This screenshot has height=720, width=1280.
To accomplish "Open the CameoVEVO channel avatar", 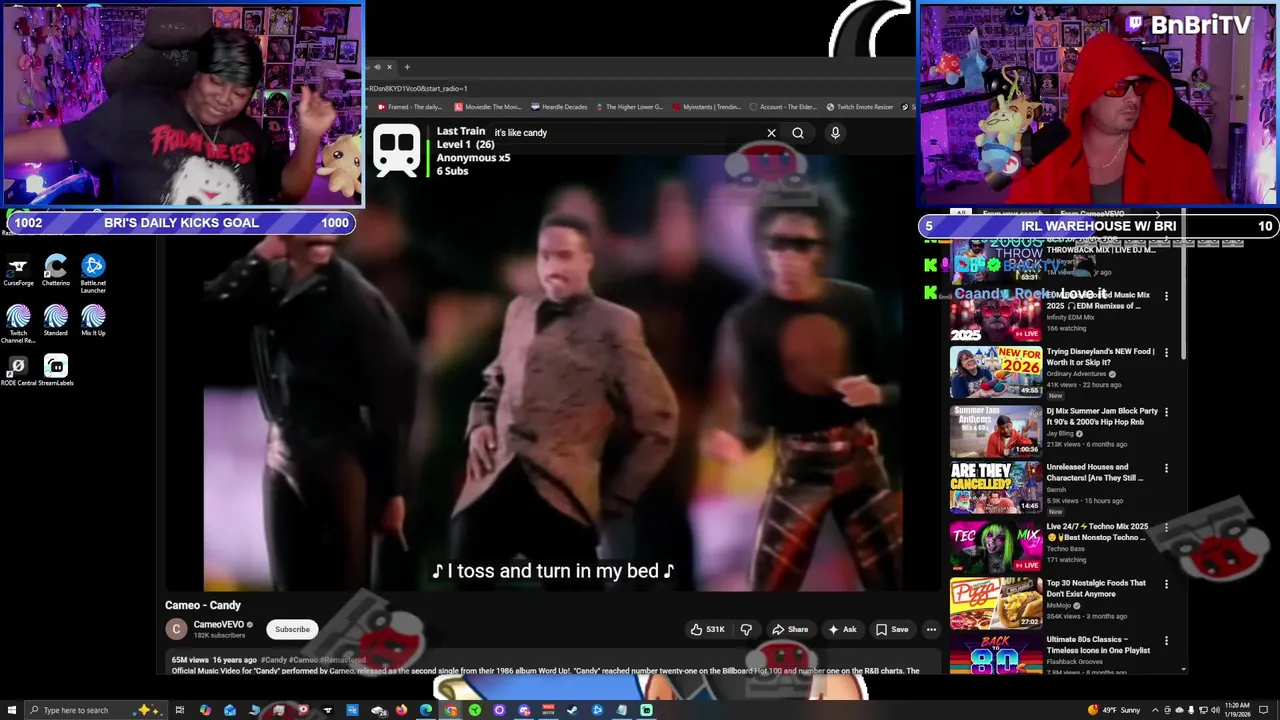I will [x=176, y=629].
